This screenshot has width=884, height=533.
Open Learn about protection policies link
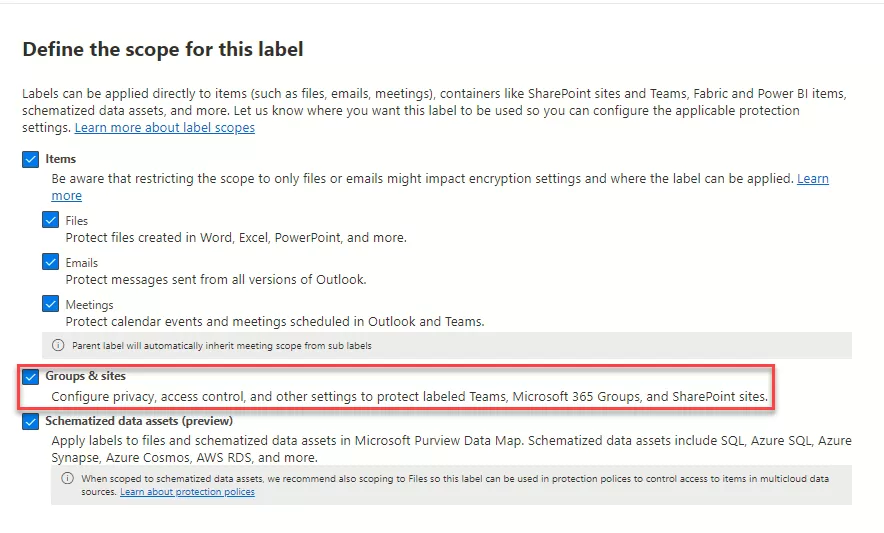[187, 492]
